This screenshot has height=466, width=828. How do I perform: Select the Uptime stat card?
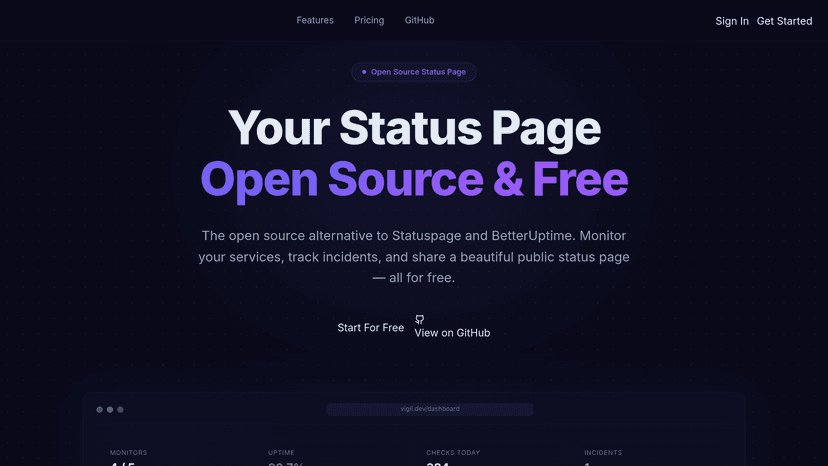point(333,455)
